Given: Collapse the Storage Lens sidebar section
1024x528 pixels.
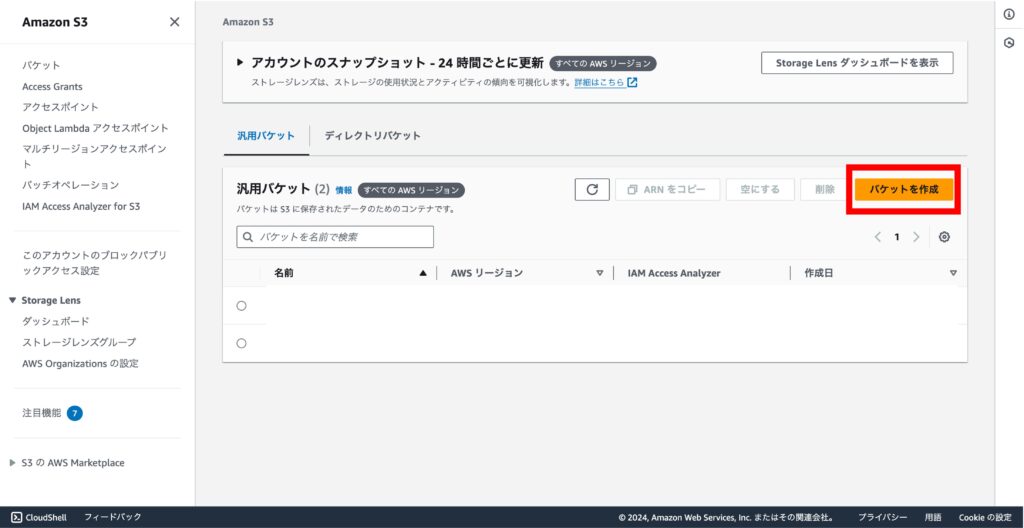Looking at the screenshot, I should point(12,301).
